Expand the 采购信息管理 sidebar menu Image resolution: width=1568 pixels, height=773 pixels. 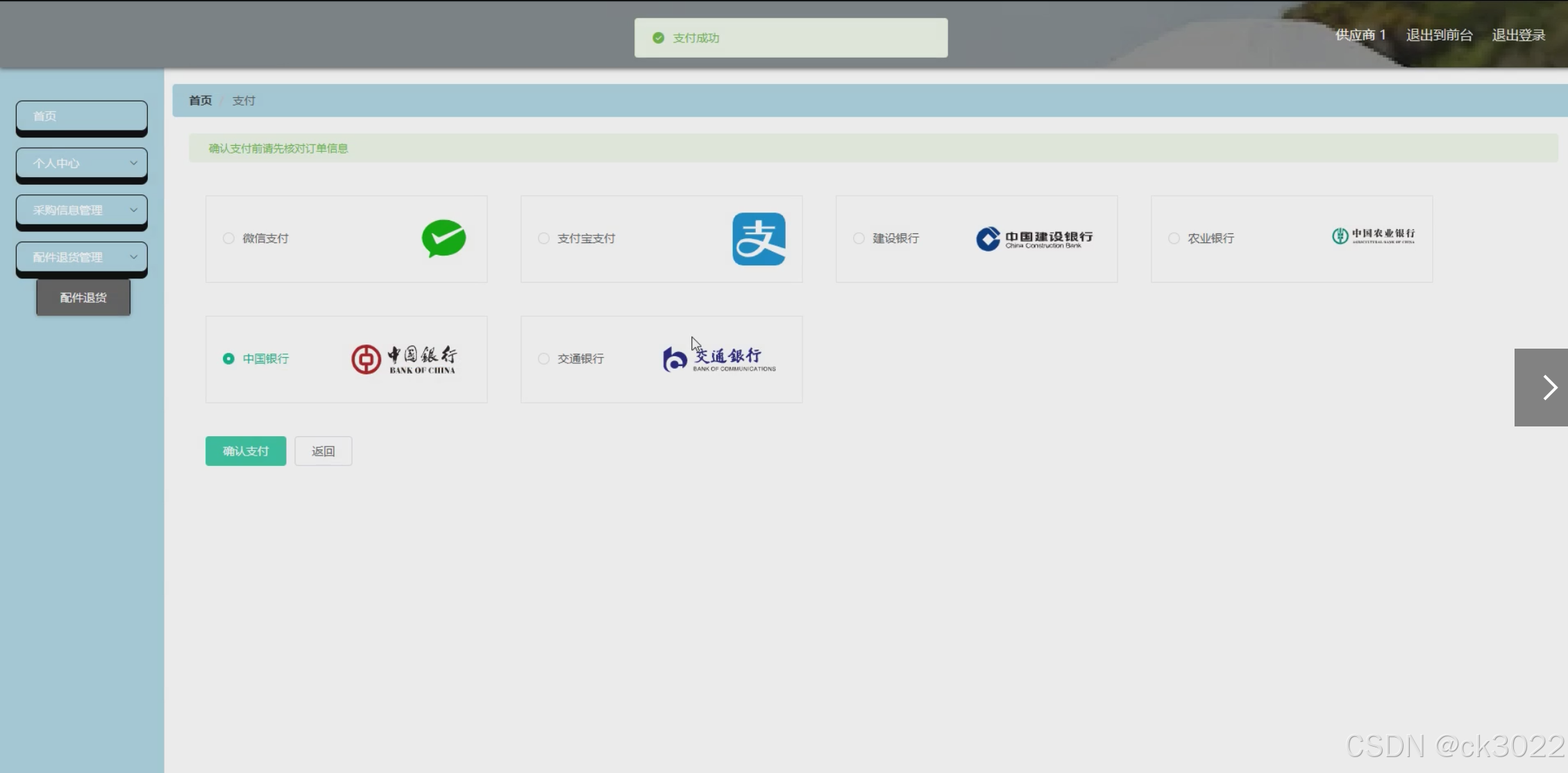click(82, 210)
